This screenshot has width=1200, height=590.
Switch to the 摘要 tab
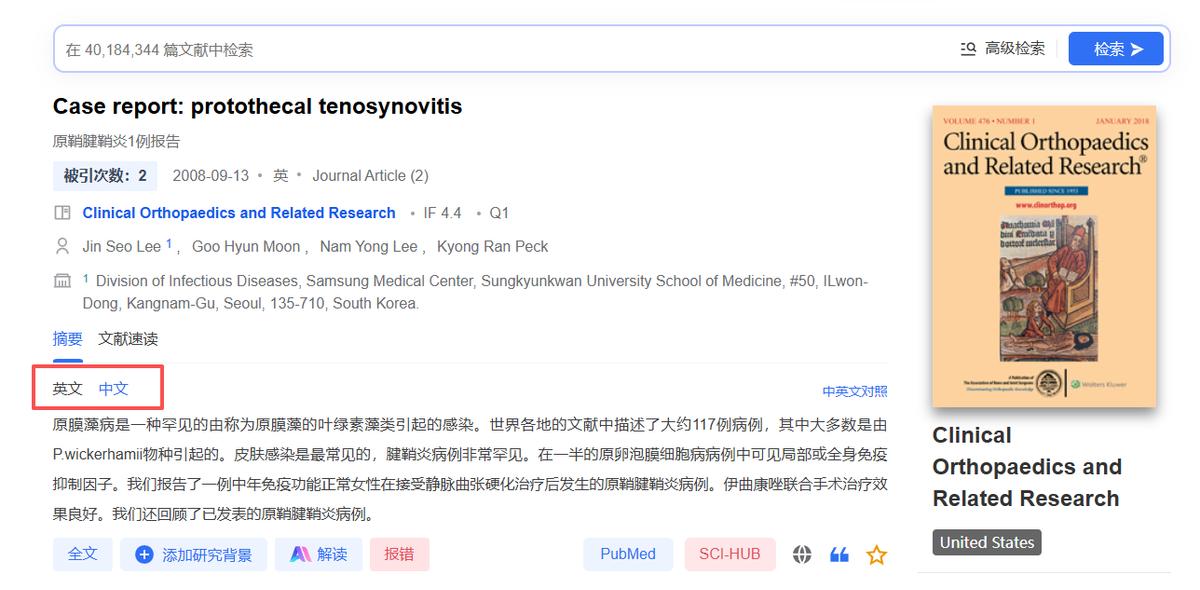click(67, 339)
